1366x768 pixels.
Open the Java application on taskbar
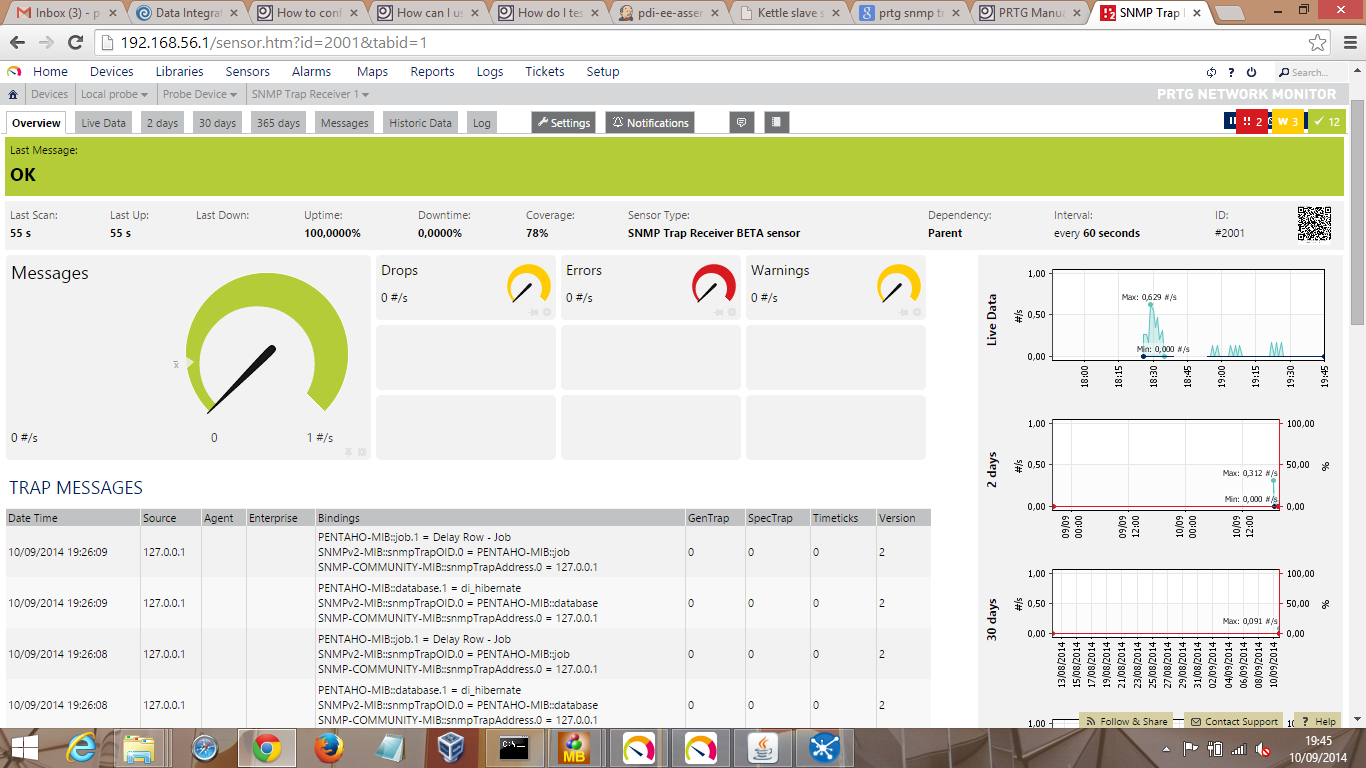[763, 748]
